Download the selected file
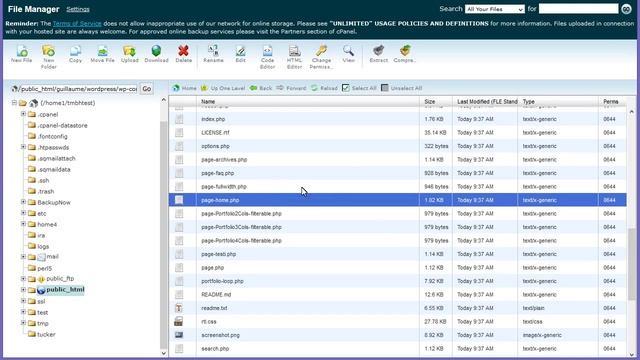Viewport: 640px width, 360px height. (x=156, y=54)
